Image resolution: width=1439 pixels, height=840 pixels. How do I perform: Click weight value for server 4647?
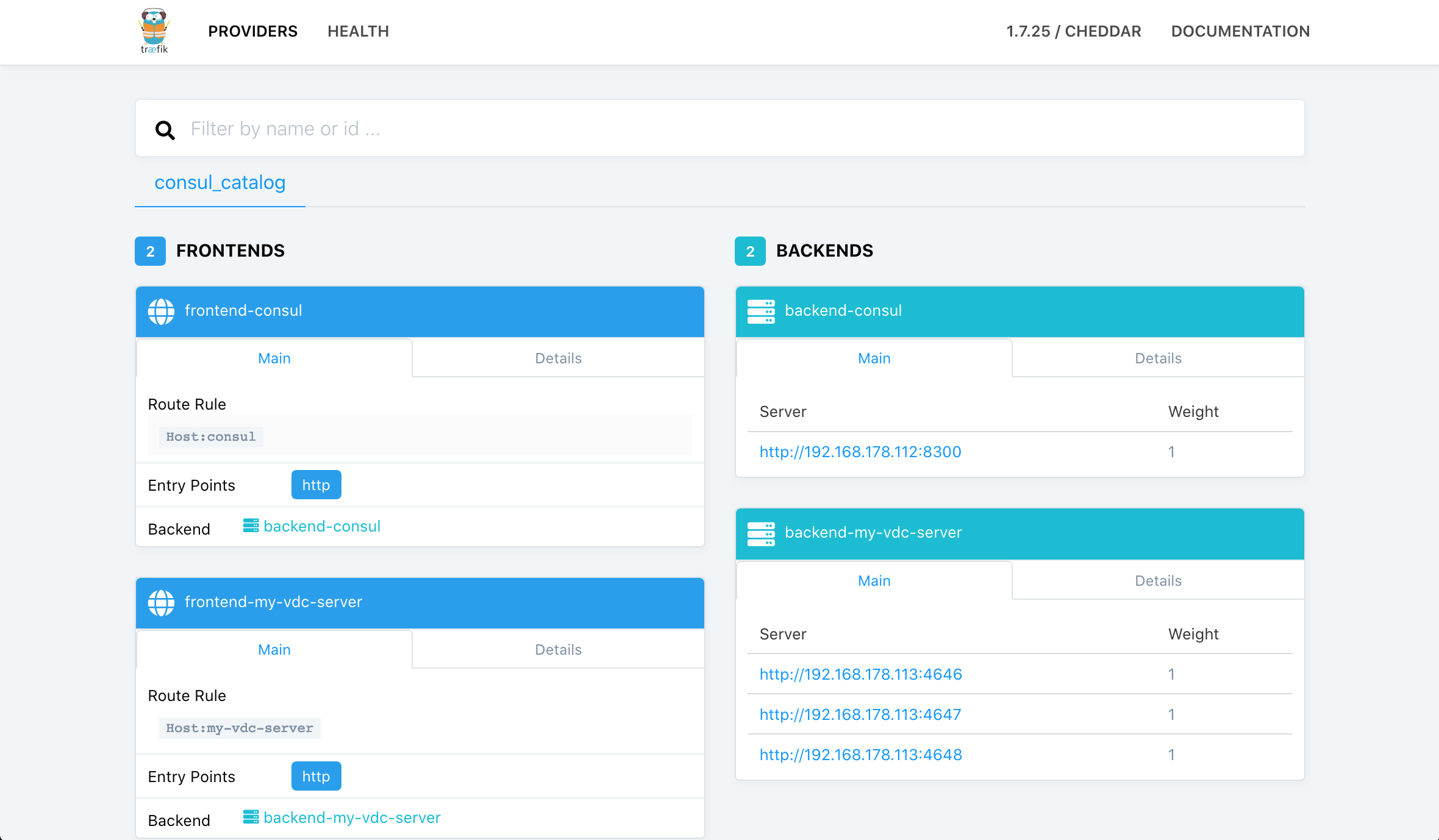1171,714
